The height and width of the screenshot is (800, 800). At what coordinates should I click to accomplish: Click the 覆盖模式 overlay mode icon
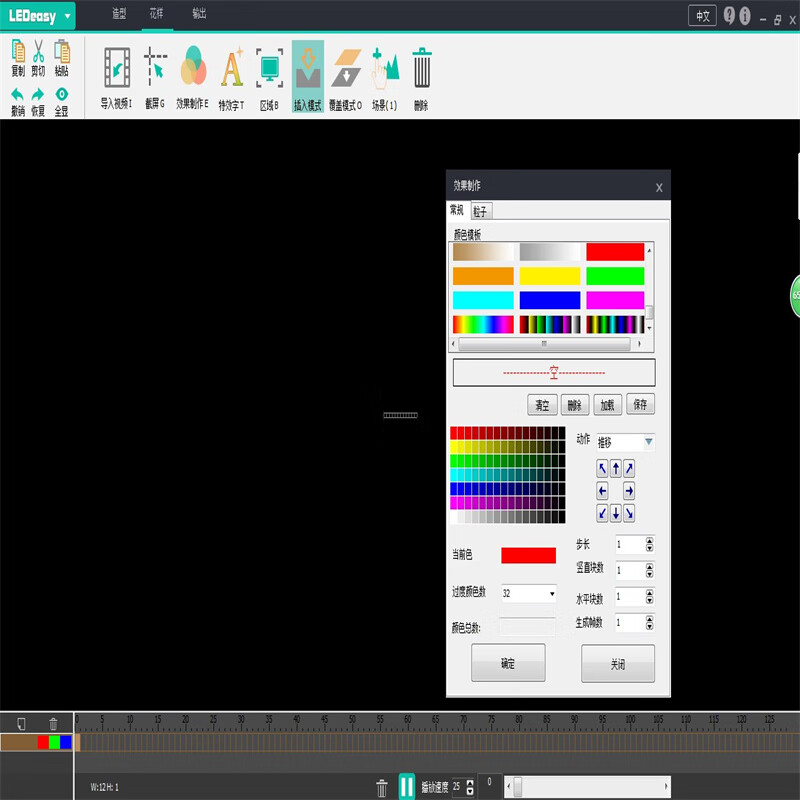(x=346, y=67)
